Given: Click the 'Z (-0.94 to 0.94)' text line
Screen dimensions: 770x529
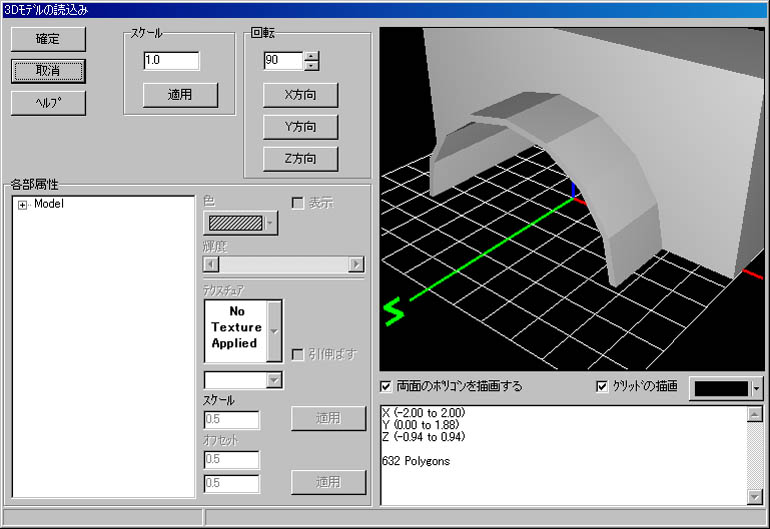Looking at the screenshot, I should (423, 437).
